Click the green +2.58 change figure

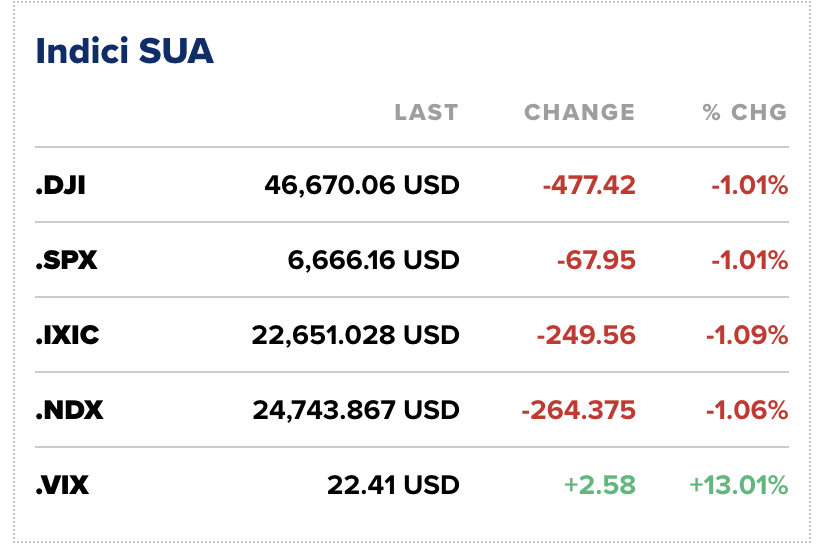pyautogui.click(x=599, y=485)
